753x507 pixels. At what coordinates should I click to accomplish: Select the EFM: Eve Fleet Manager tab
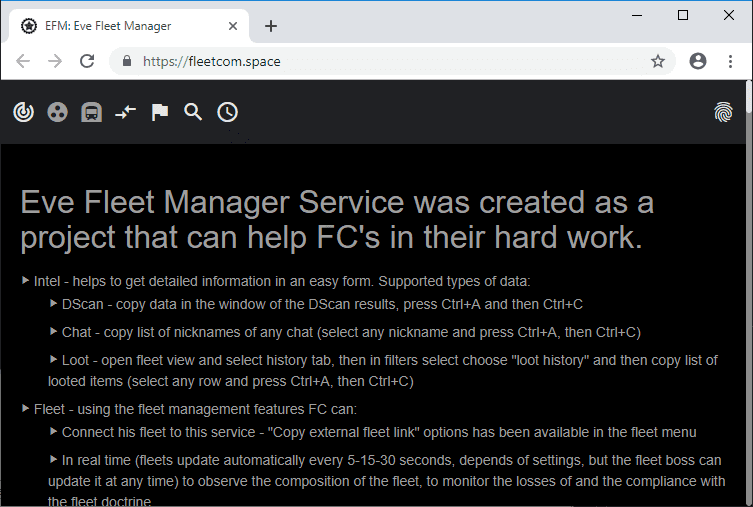coord(120,26)
